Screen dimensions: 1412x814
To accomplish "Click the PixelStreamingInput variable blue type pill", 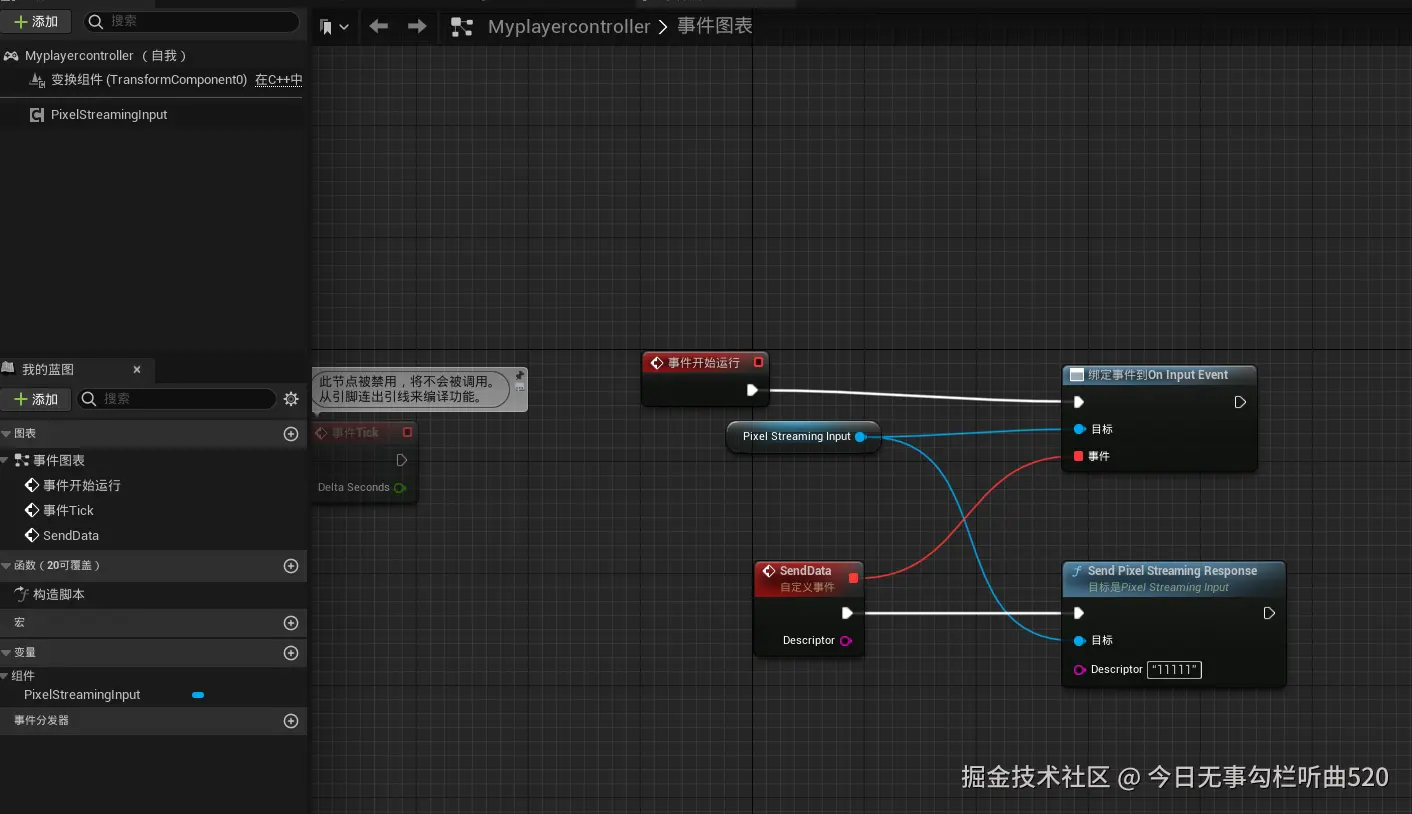I will [198, 695].
